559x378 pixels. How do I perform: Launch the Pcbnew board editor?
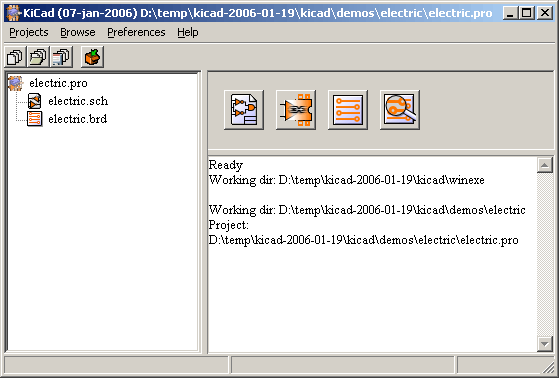coord(348,109)
